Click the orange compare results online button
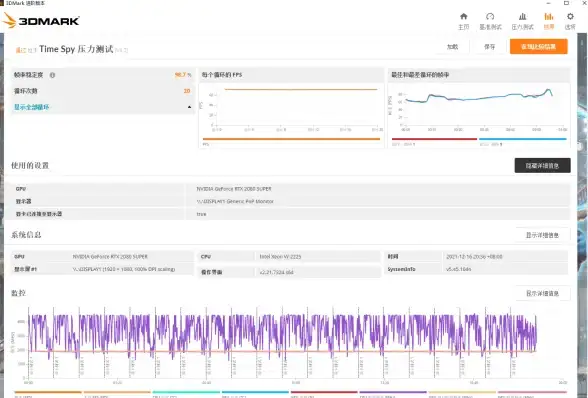Screen dimensions: 588x398 [x=538, y=47]
